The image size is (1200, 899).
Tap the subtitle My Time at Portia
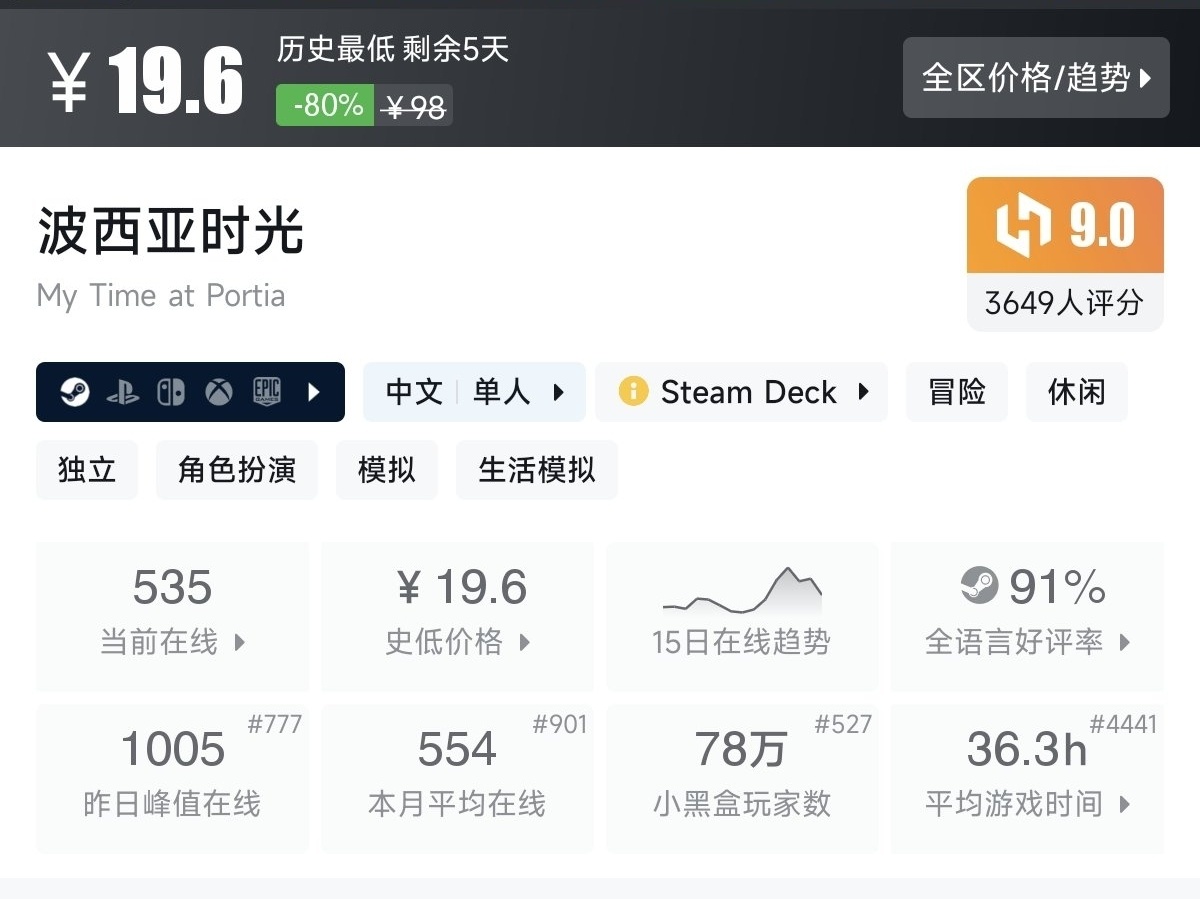[x=161, y=296]
